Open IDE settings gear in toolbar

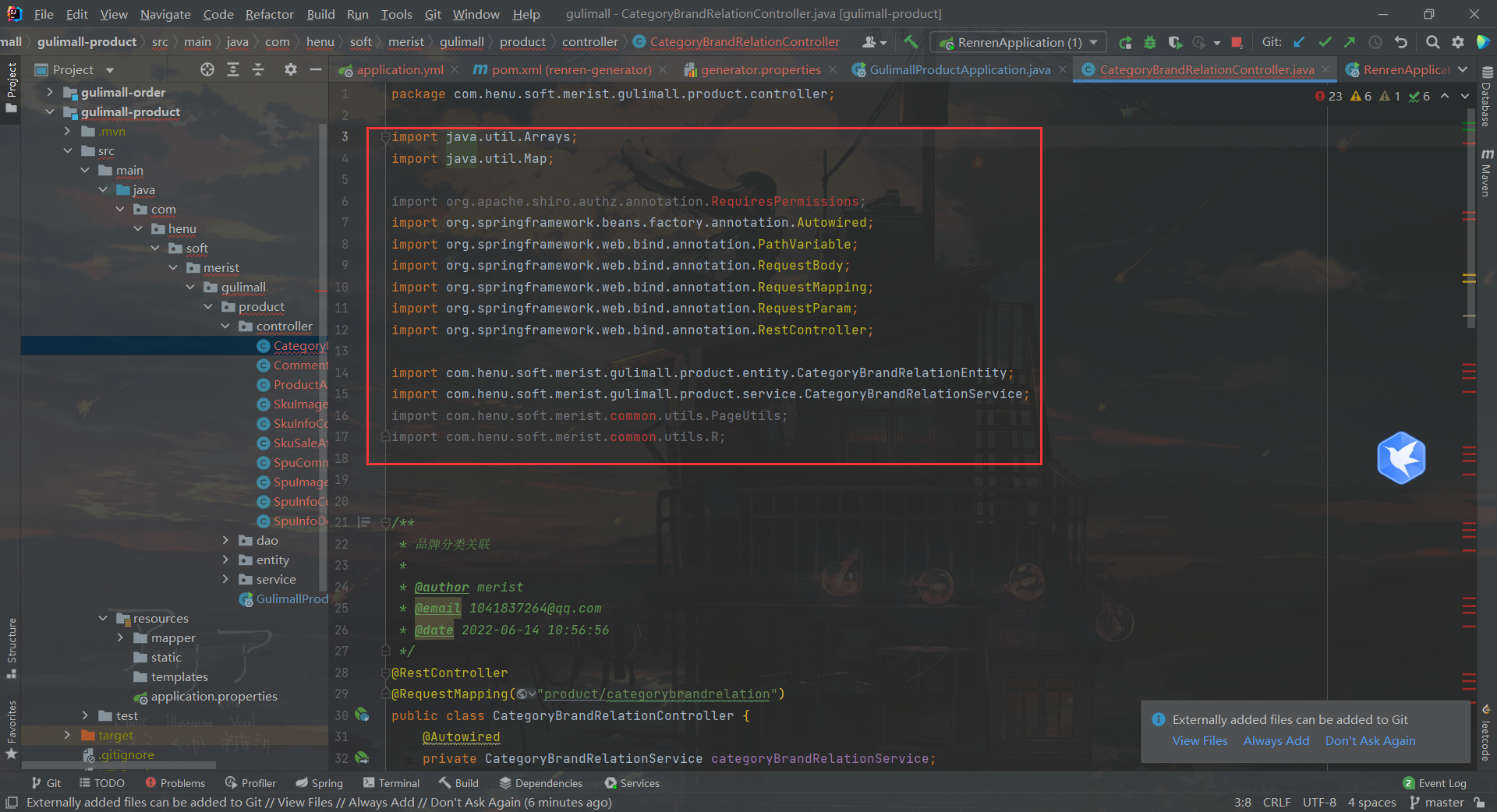click(1458, 42)
